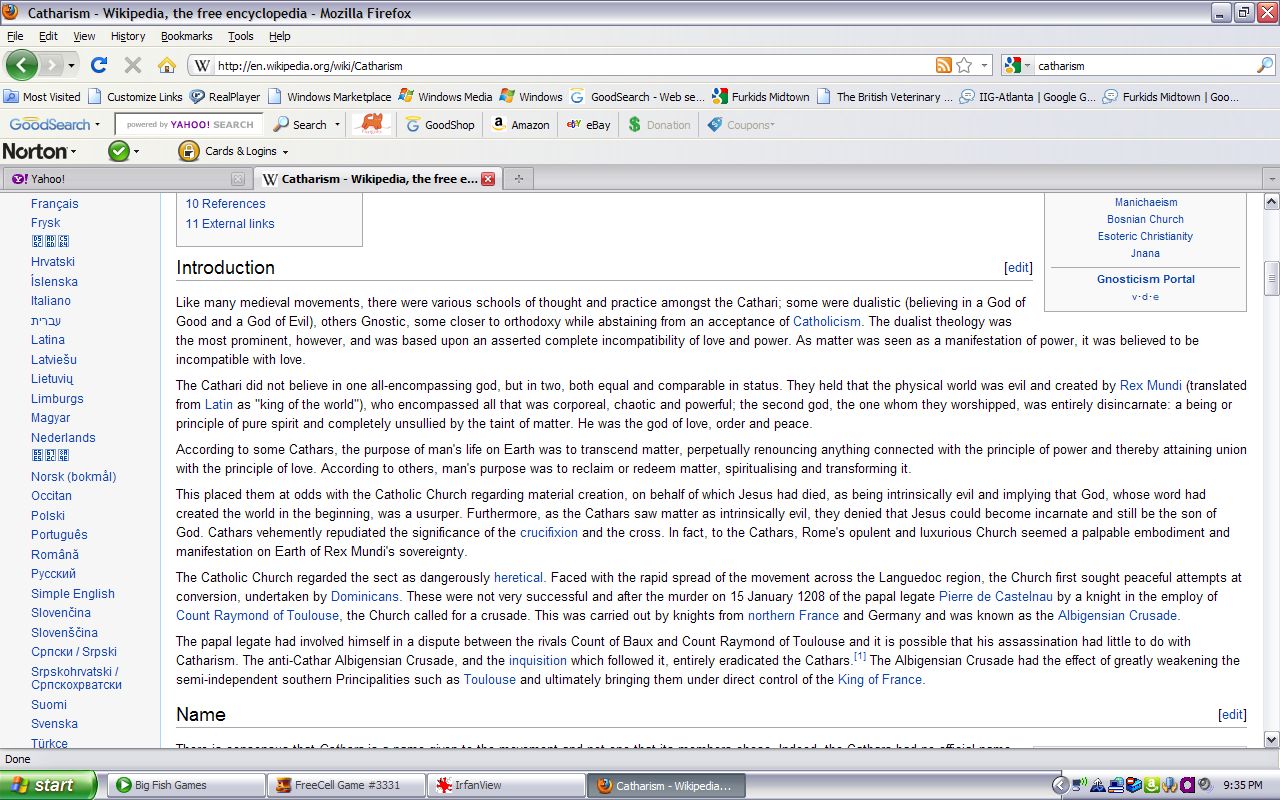This screenshot has width=1280, height=800.
Task: Expand the Cards & Logins dropdown
Action: [x=234, y=151]
